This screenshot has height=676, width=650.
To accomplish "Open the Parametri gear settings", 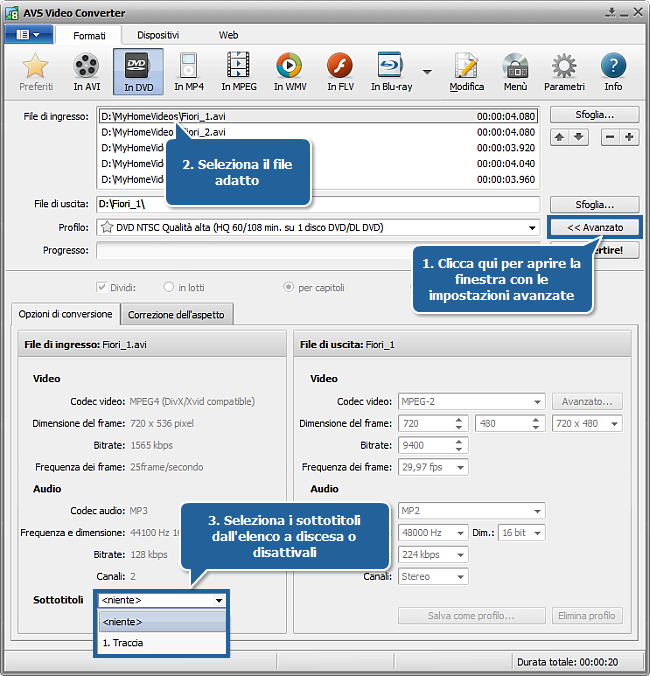I will (564, 67).
